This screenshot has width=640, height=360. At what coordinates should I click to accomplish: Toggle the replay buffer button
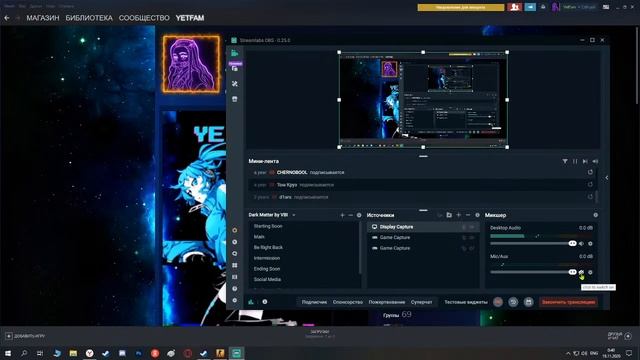click(513, 302)
